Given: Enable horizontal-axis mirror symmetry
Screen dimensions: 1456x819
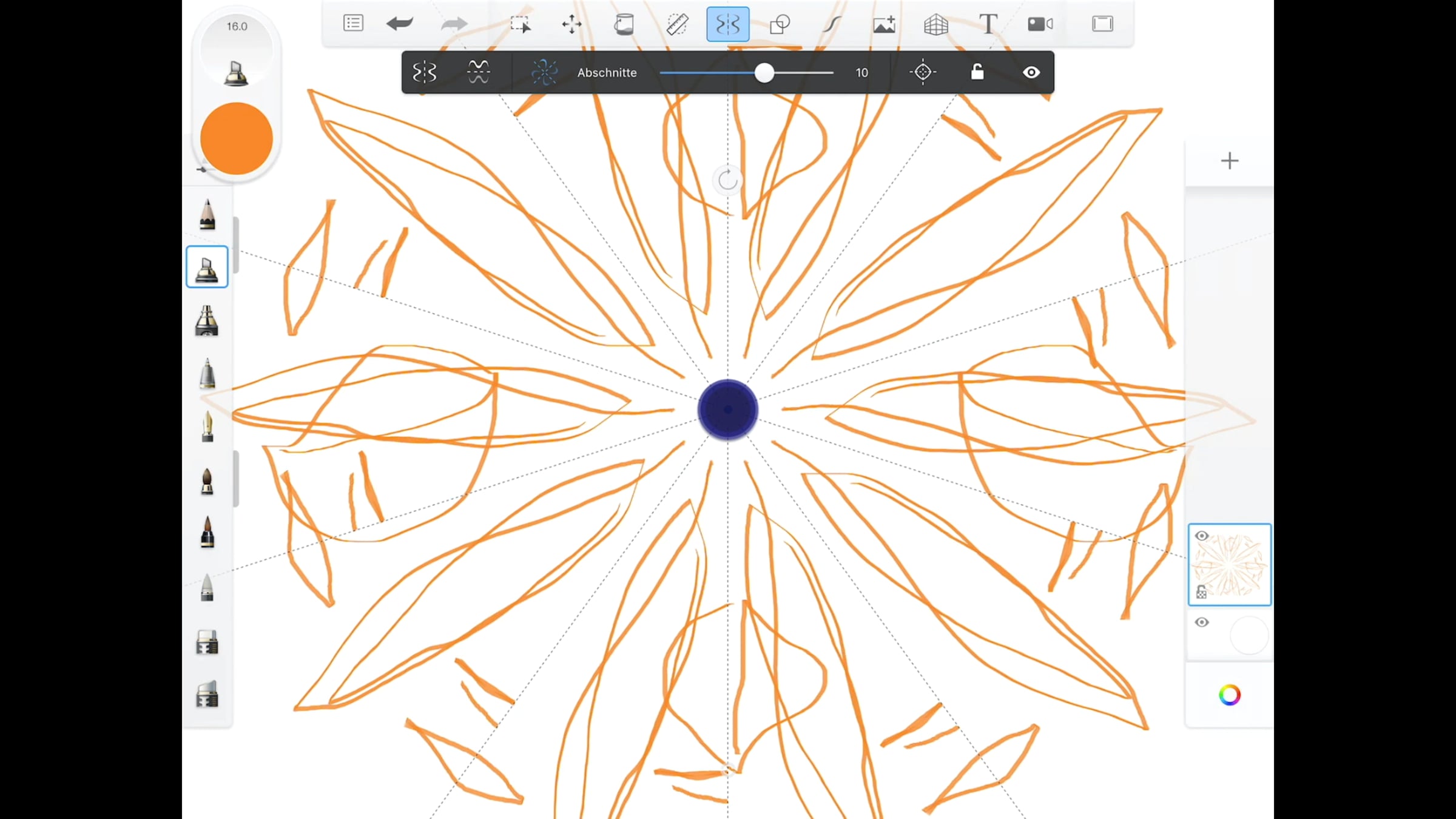Looking at the screenshot, I should (x=479, y=72).
